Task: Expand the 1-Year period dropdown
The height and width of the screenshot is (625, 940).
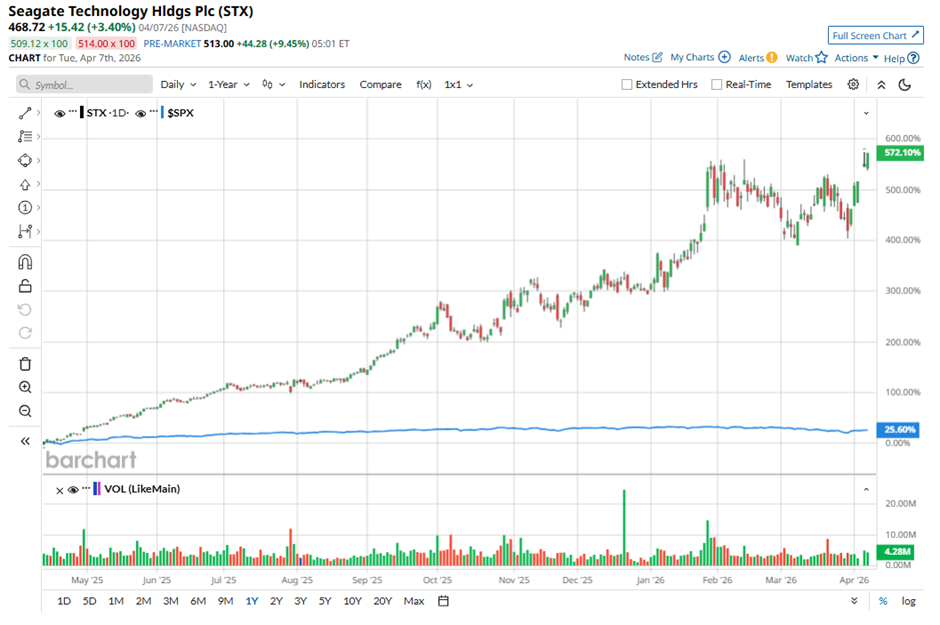Action: (229, 85)
